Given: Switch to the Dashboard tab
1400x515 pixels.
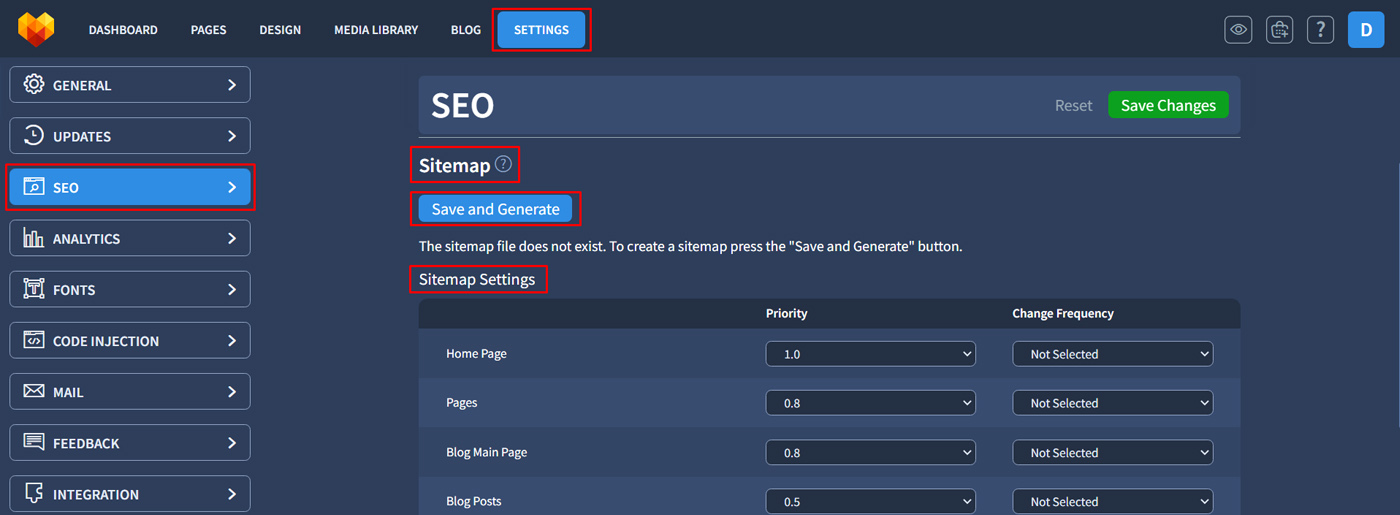Looking at the screenshot, I should [123, 30].
